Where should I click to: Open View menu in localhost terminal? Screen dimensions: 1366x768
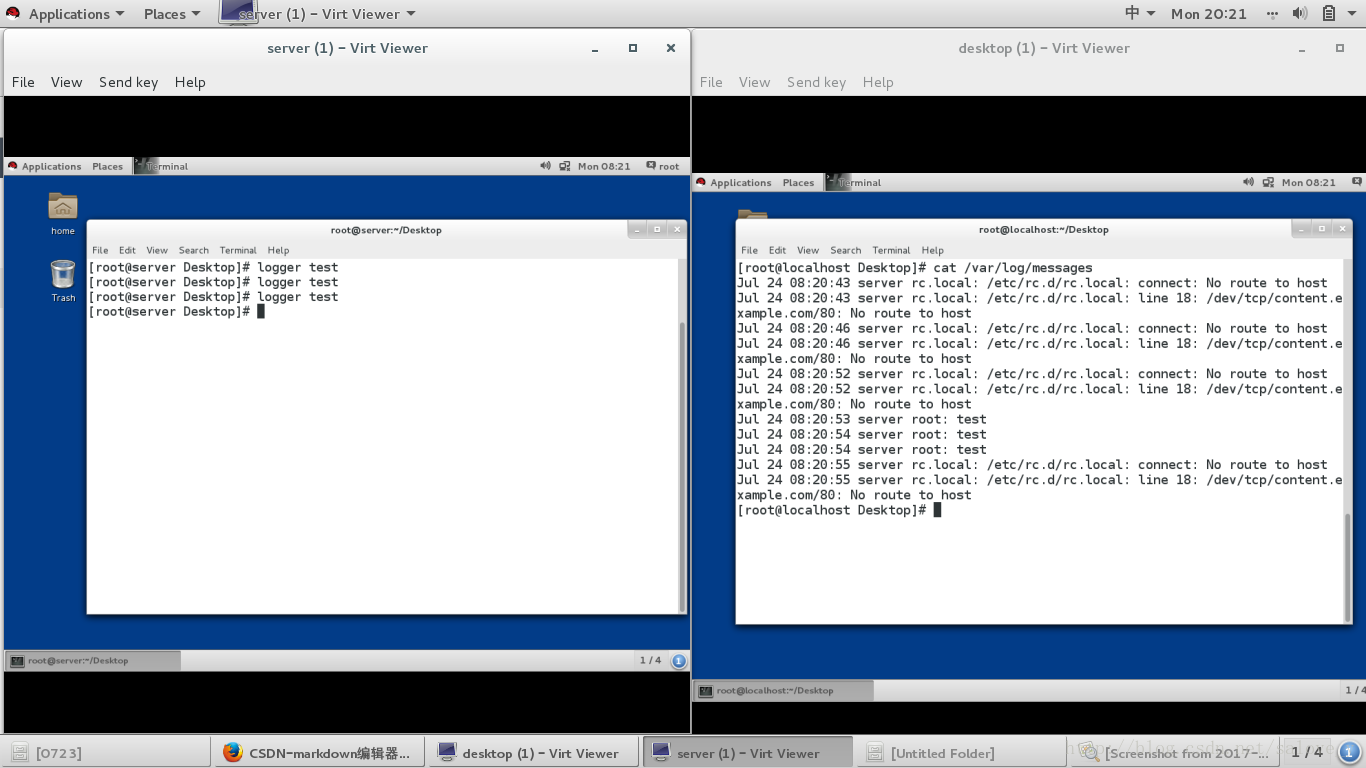coord(808,250)
